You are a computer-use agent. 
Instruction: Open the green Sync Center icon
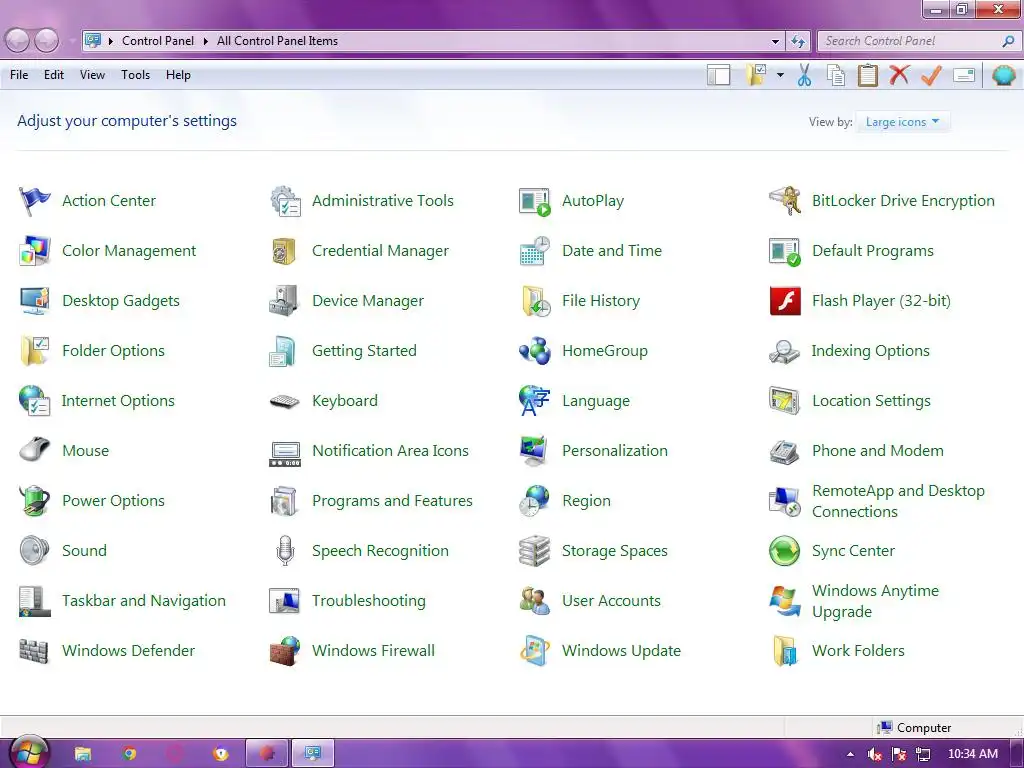(x=784, y=551)
